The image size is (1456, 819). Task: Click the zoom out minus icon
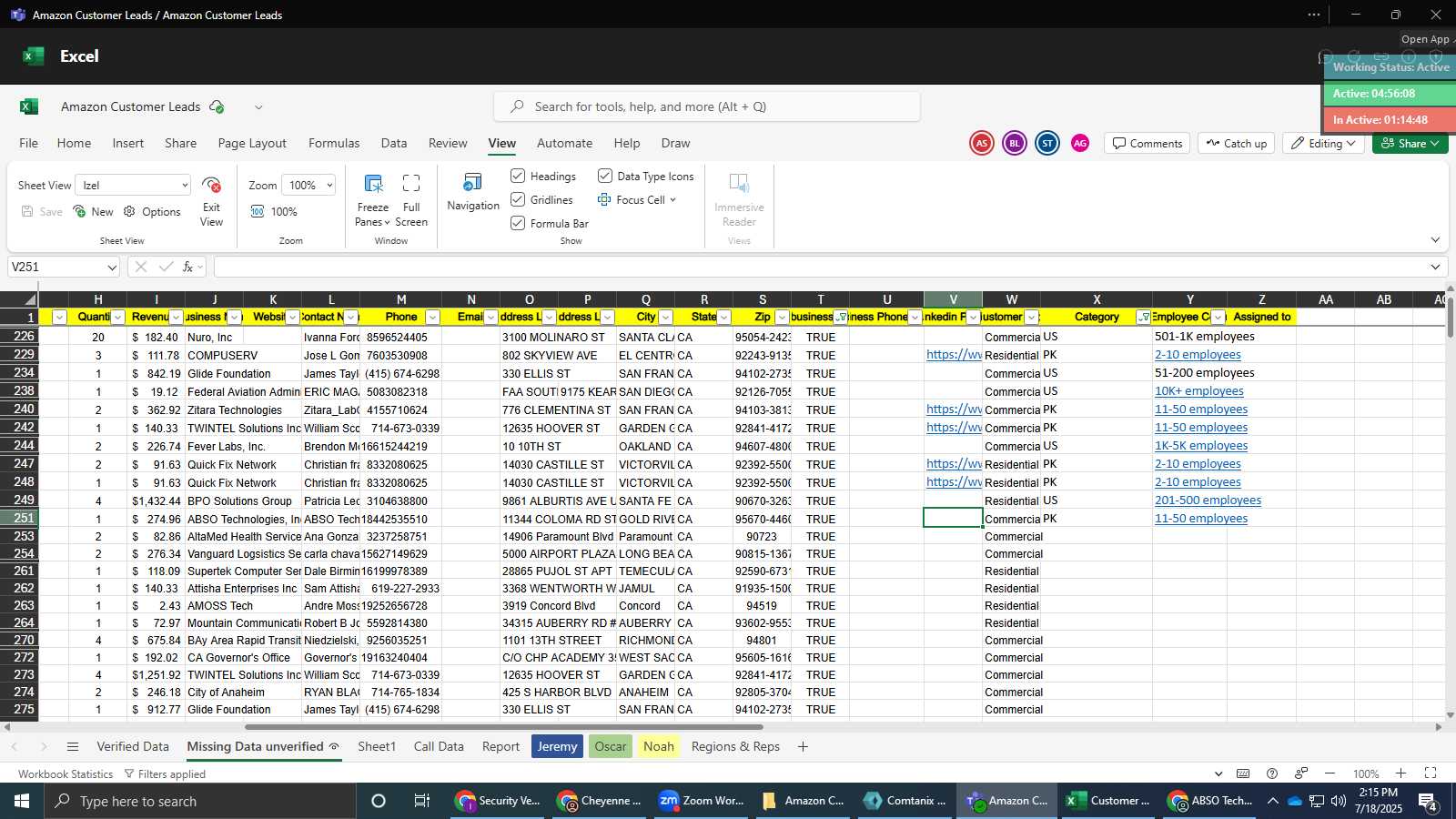[x=1330, y=773]
